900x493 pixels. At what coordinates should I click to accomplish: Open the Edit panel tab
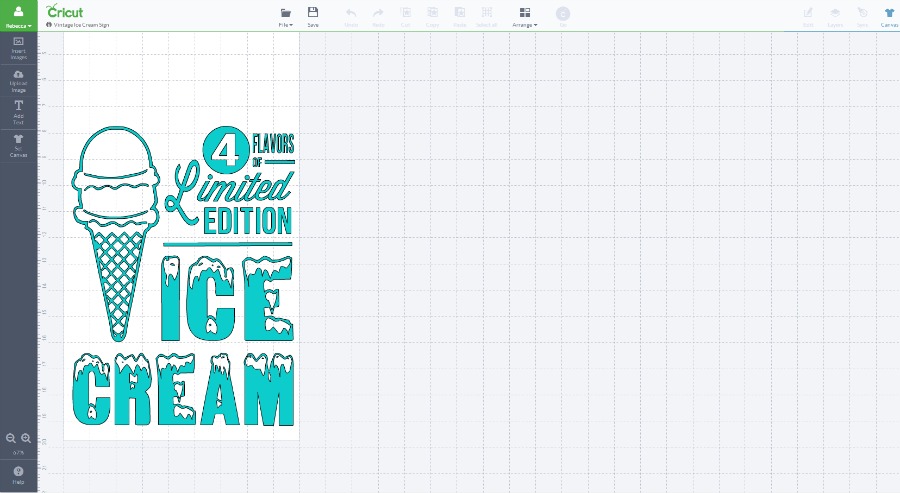pos(808,17)
